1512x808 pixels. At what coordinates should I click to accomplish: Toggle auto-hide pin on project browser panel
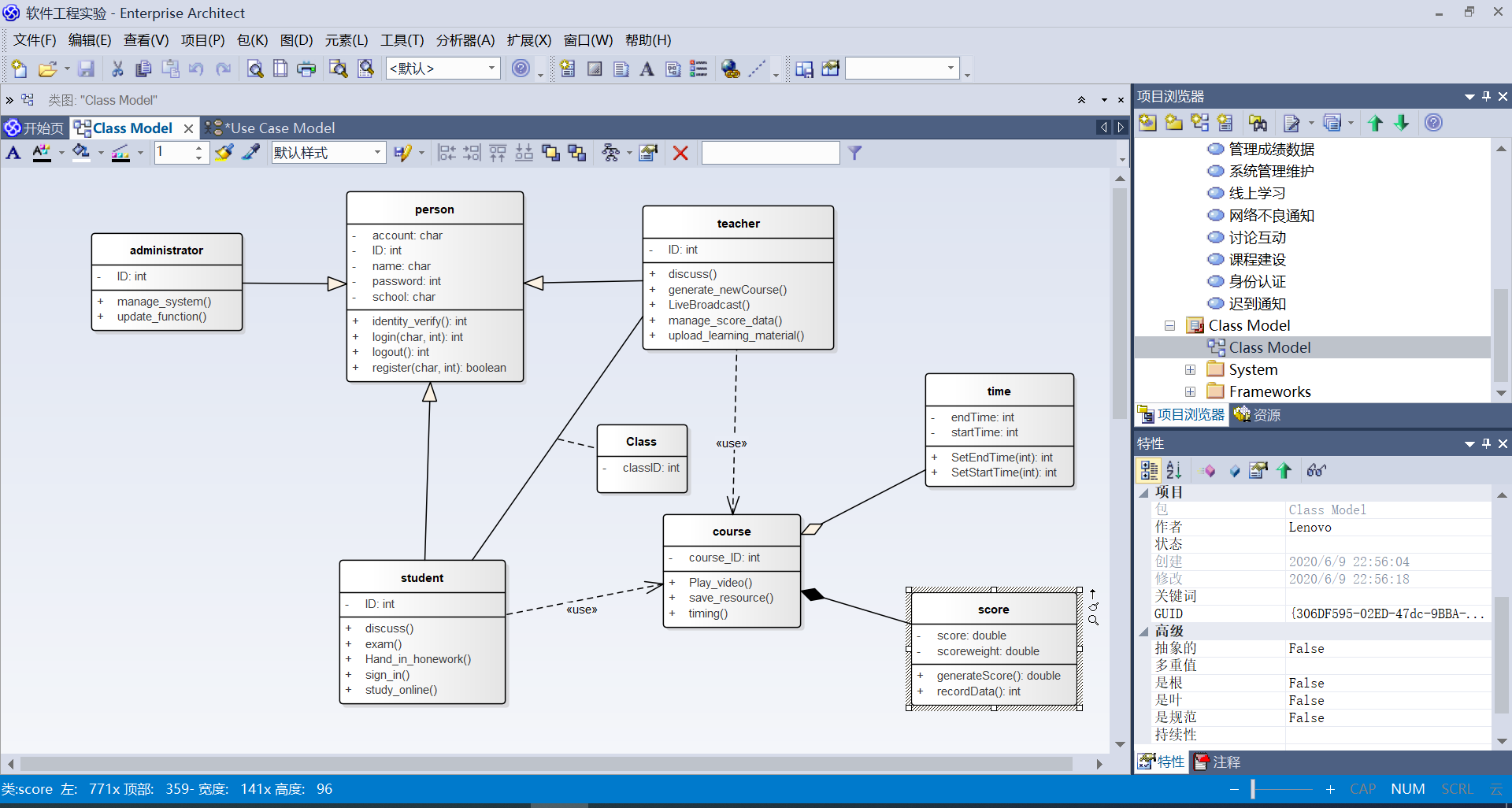coord(1486,96)
